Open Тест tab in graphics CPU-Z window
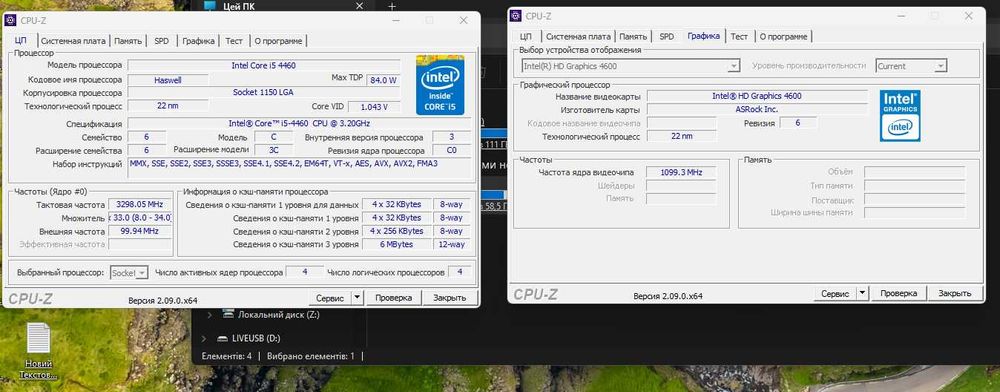 tap(739, 36)
